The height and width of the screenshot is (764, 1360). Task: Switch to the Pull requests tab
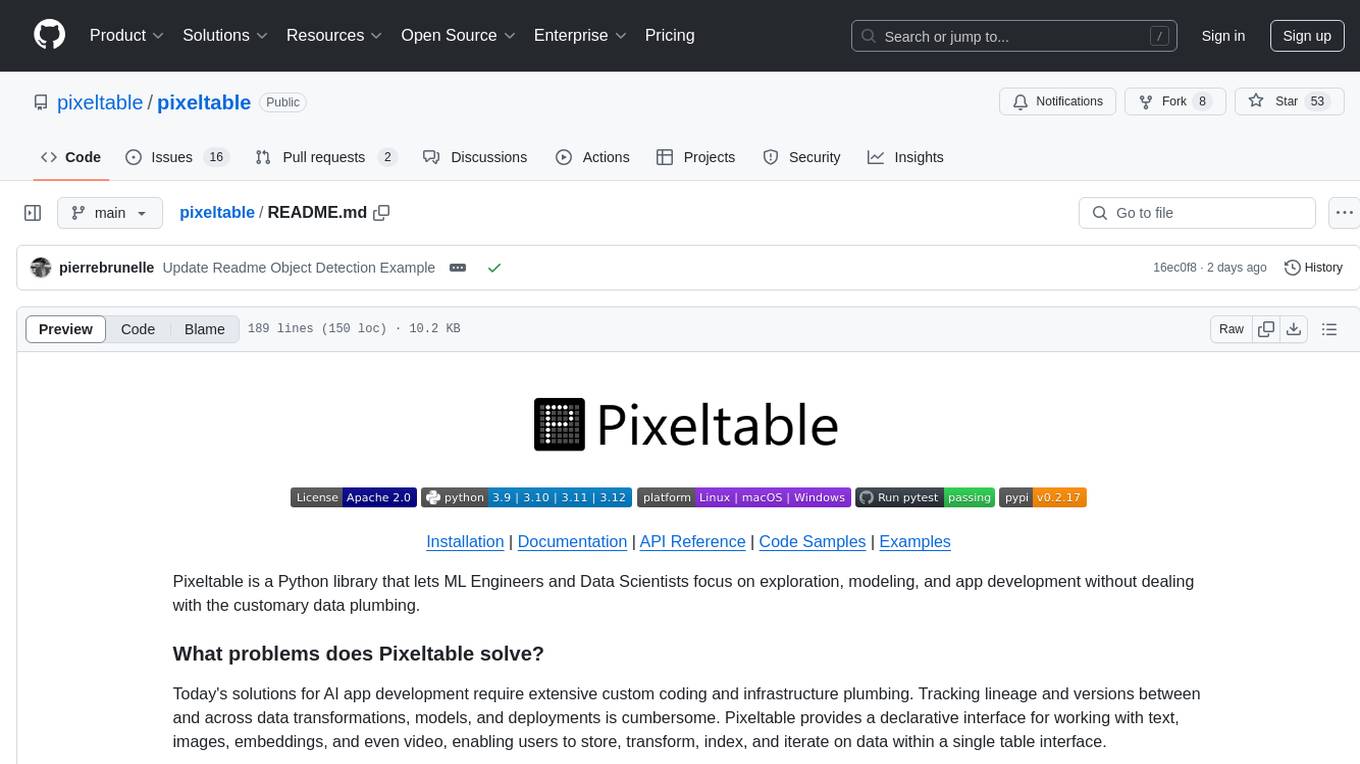[x=326, y=157]
